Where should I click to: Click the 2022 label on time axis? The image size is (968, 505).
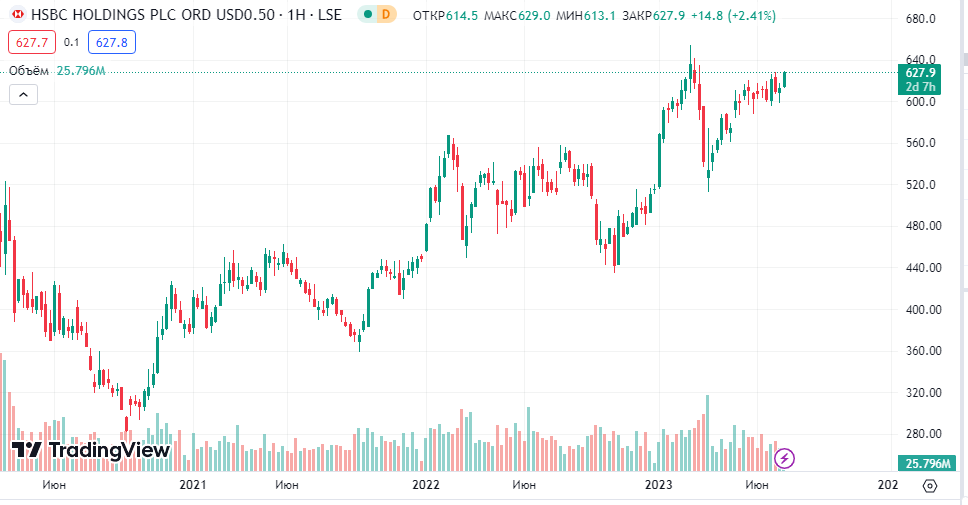coord(425,485)
